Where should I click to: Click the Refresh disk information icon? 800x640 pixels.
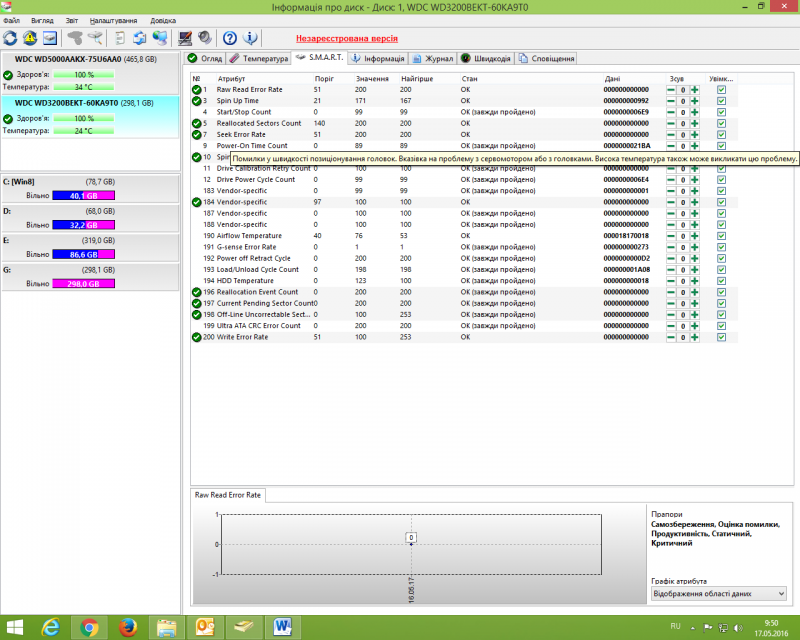pyautogui.click(x=10, y=38)
